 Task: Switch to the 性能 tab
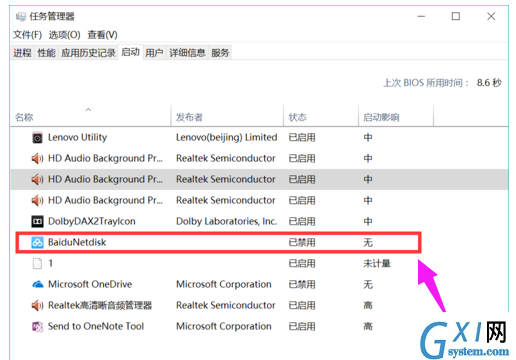46,53
